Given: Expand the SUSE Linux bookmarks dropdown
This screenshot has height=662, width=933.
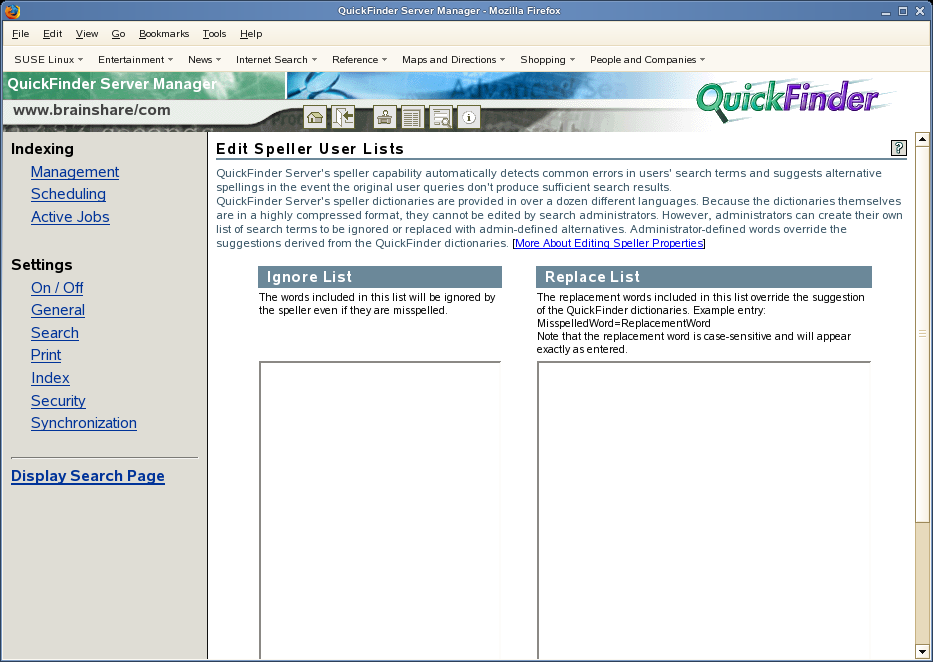Looking at the screenshot, I should pos(49,59).
